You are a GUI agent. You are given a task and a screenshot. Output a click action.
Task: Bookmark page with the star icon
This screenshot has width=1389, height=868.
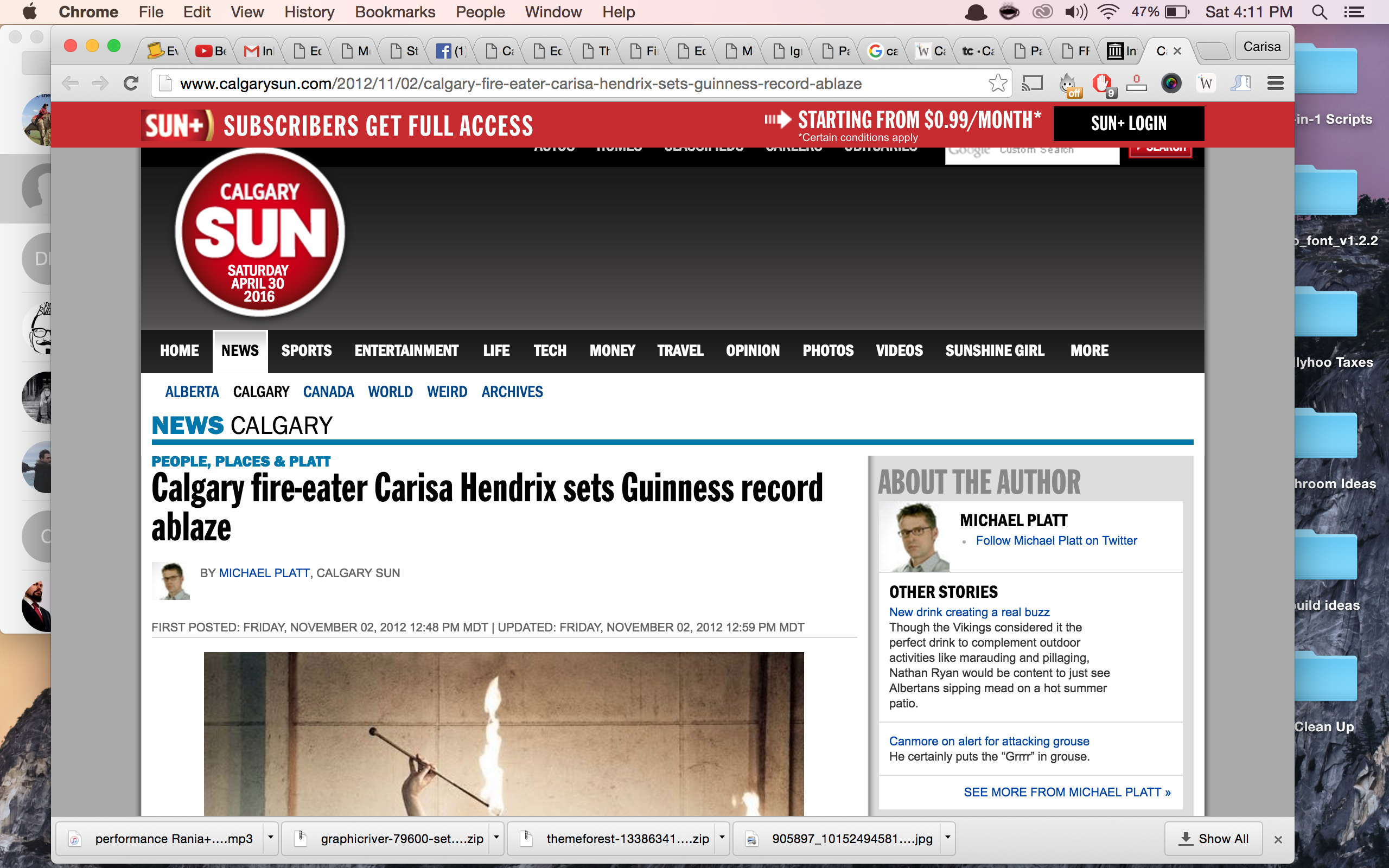coord(998,84)
